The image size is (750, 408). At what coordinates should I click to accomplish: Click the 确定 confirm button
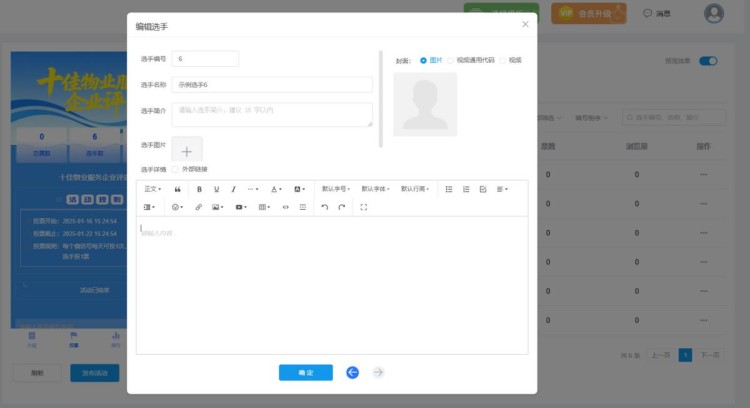coord(305,372)
